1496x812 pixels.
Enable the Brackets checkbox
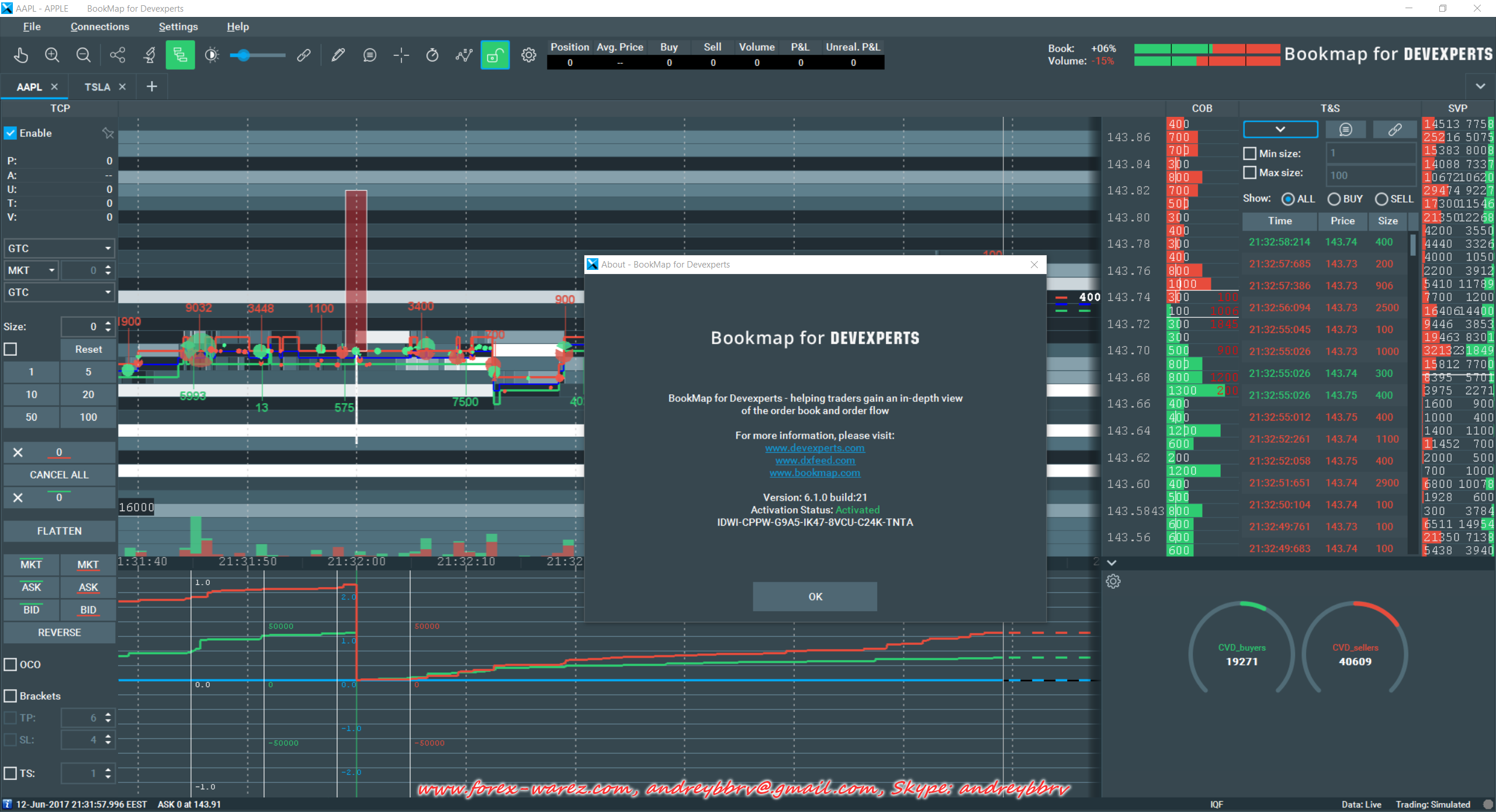(11, 696)
